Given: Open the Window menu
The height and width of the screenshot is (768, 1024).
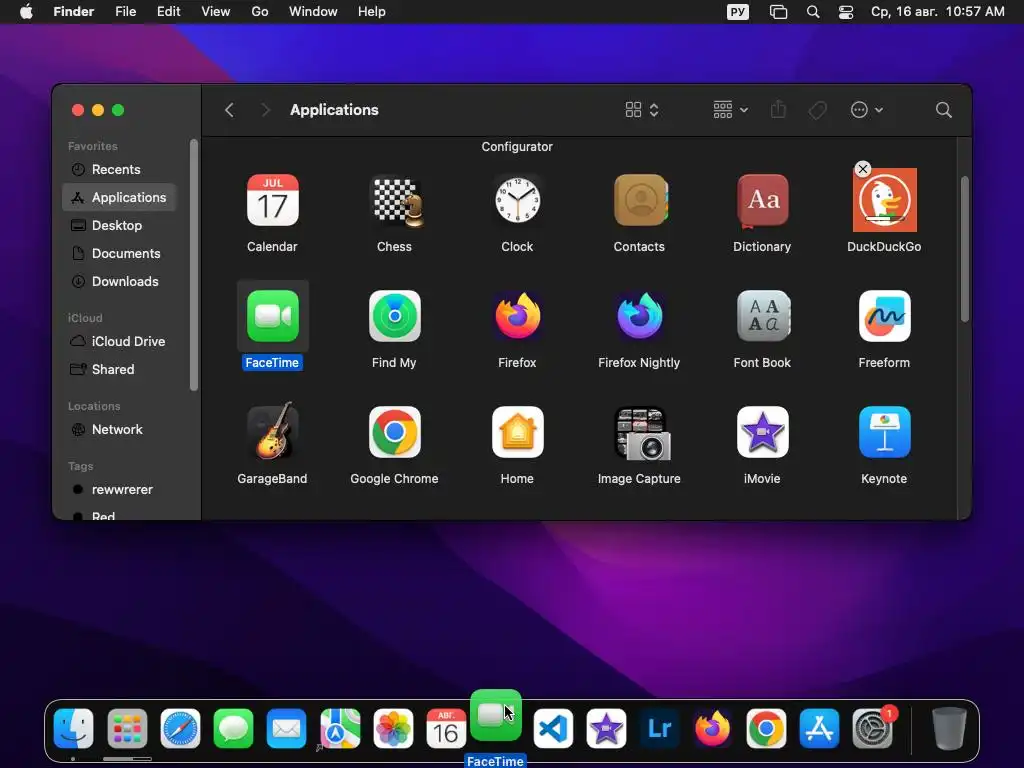Looking at the screenshot, I should (313, 12).
